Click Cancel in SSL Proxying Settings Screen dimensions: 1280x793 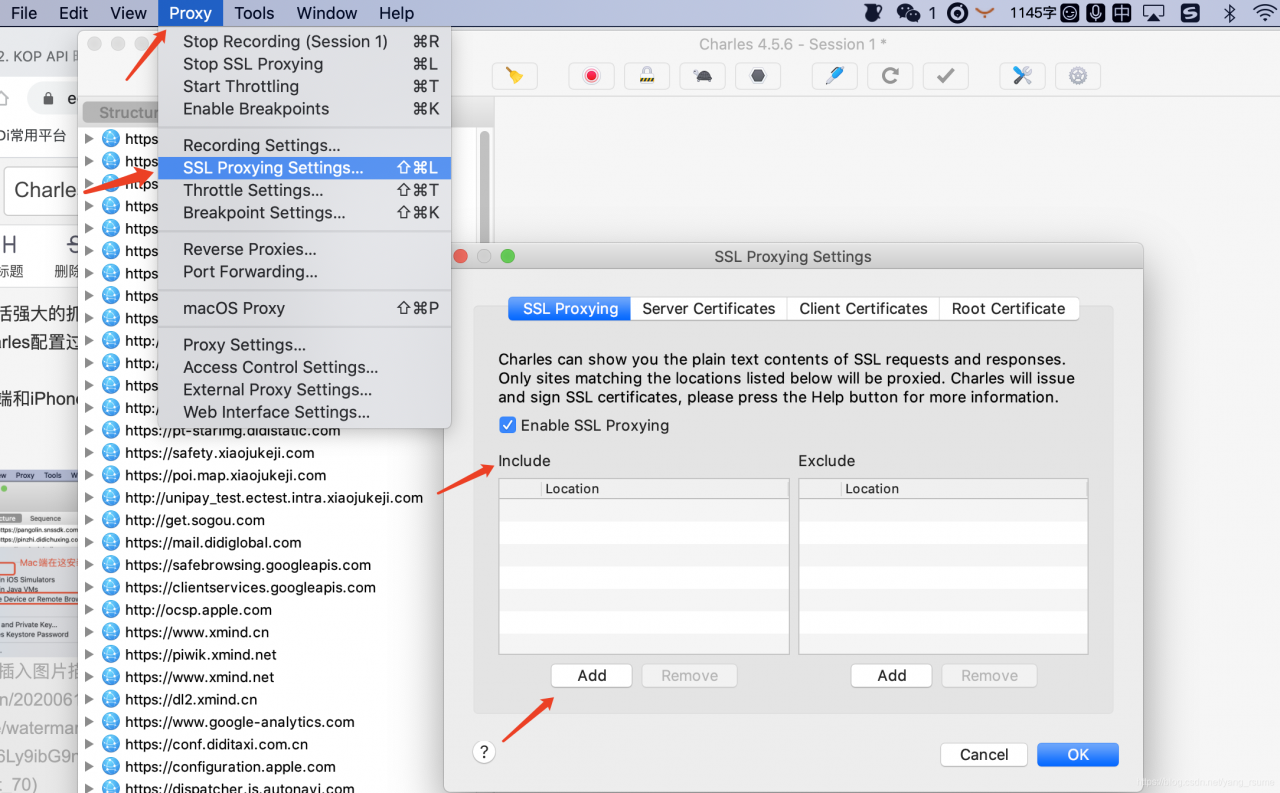tap(984, 755)
